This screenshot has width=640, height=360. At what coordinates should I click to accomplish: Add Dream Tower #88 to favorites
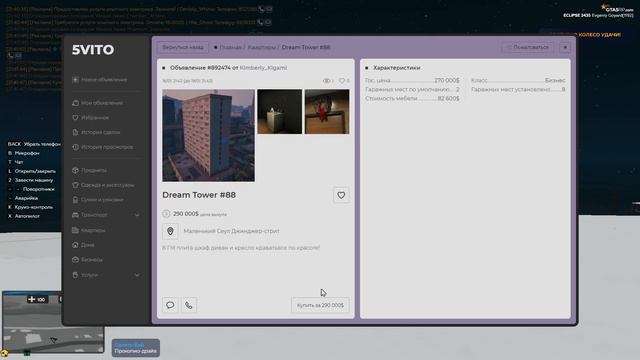341,196
